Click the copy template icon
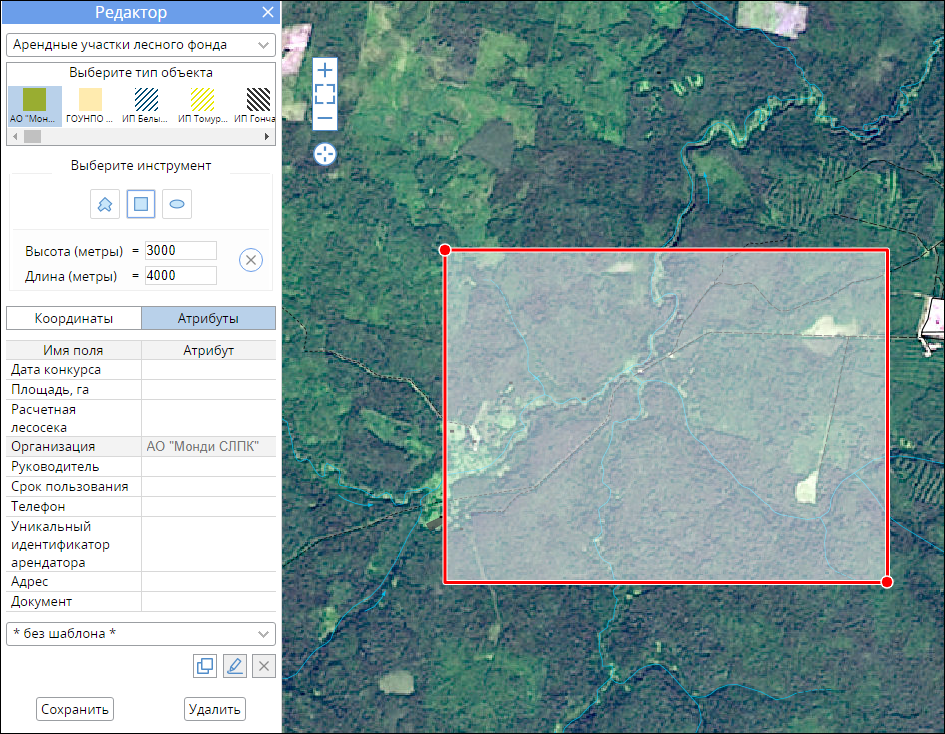The height and width of the screenshot is (734, 945). coord(205,666)
